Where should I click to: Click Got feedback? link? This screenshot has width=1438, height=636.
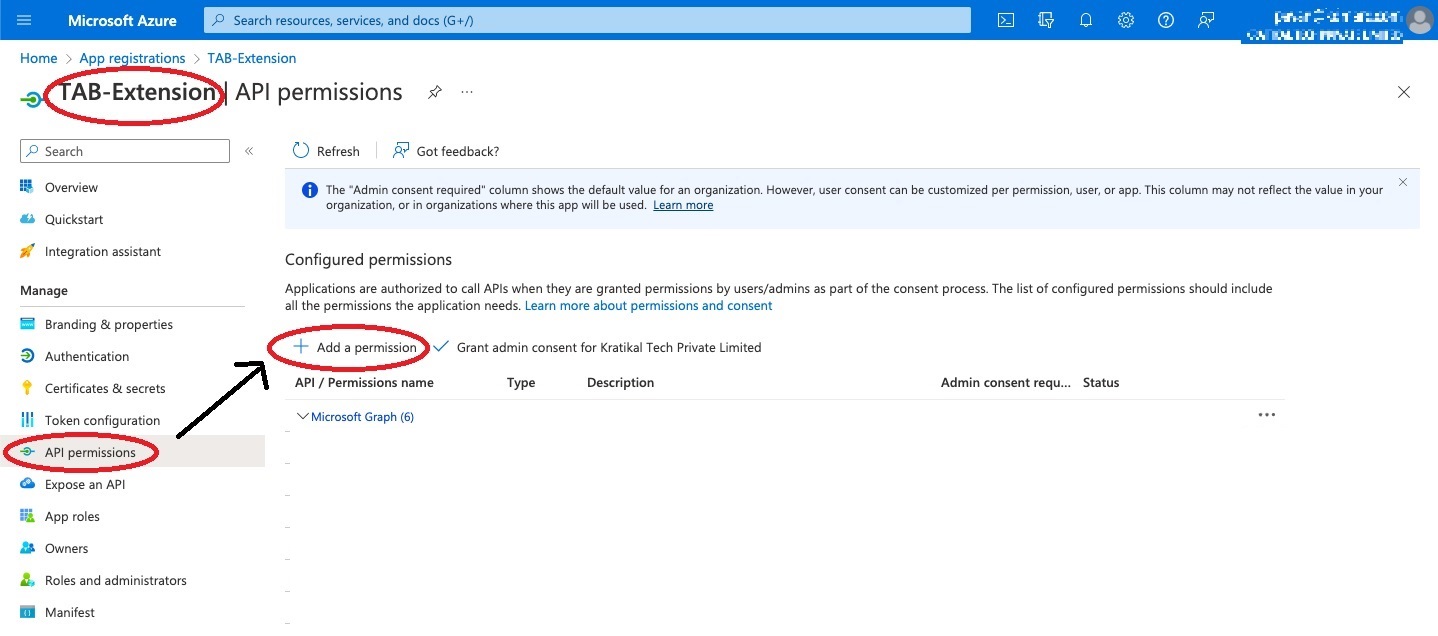click(458, 151)
